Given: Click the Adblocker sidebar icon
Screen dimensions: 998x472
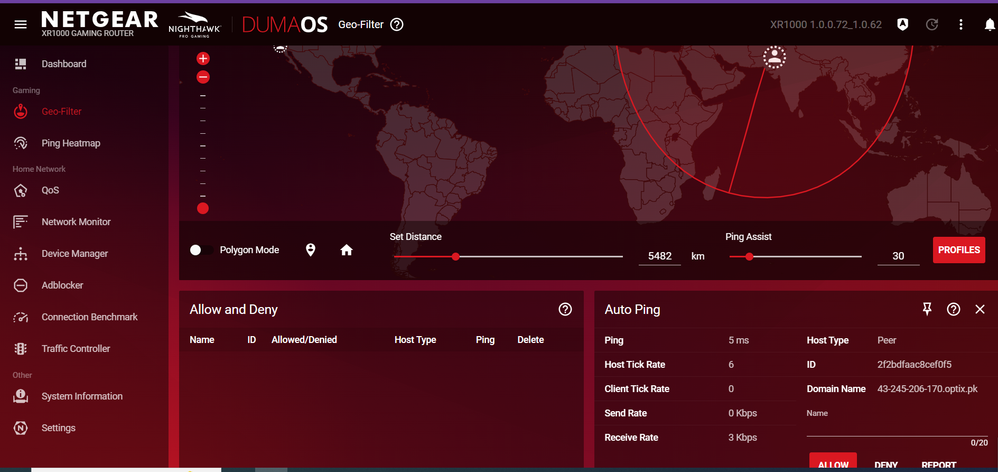Looking at the screenshot, I should click(20, 286).
